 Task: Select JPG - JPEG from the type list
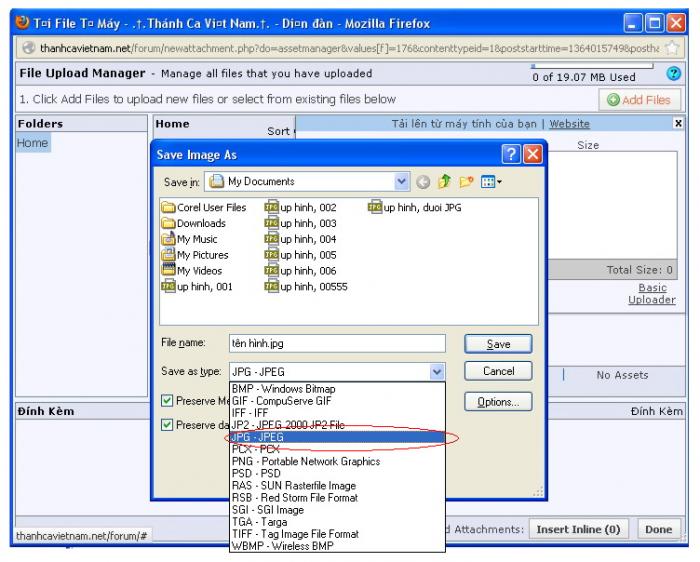[257, 437]
